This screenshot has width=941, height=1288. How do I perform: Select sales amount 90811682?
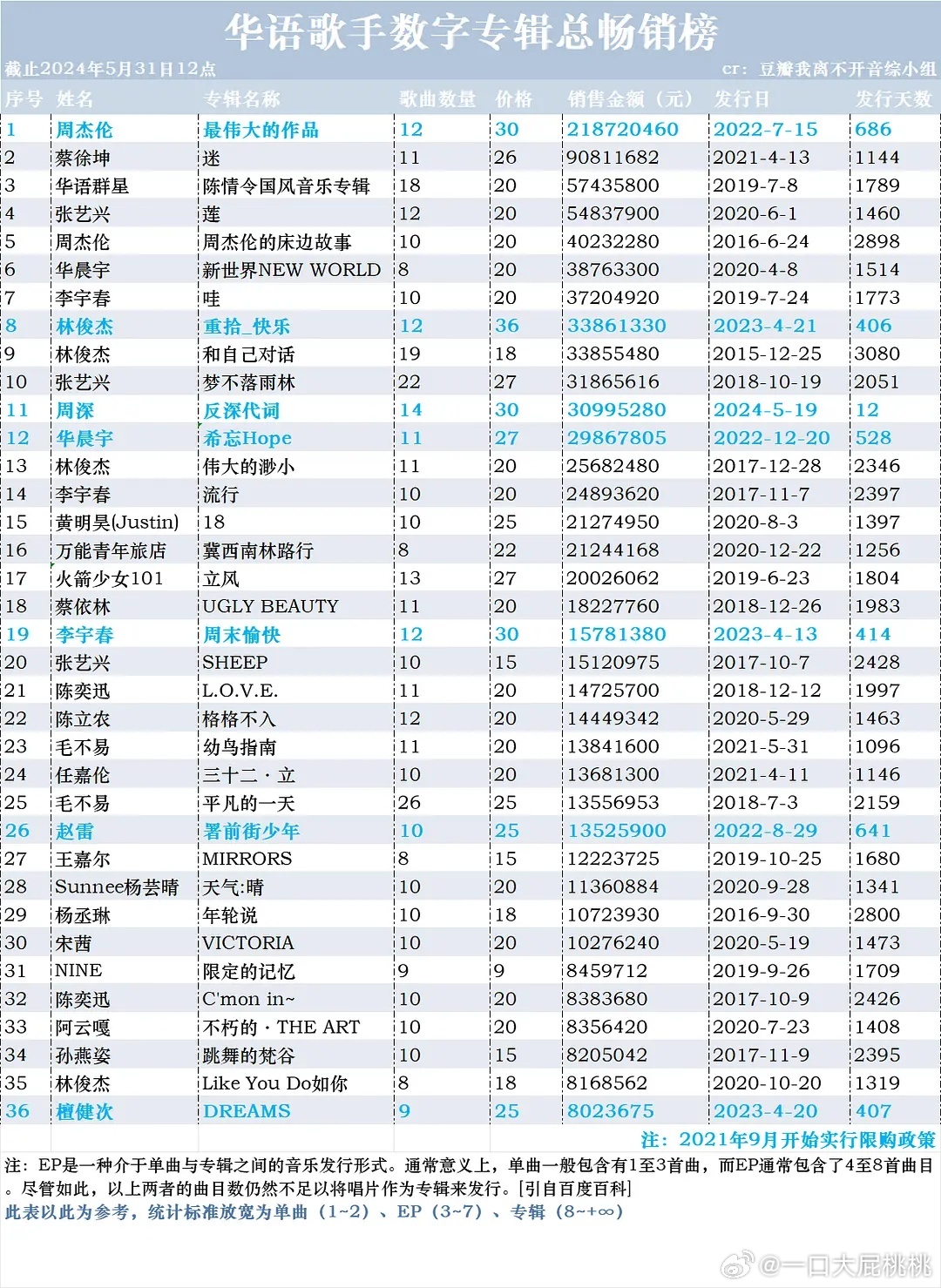click(613, 158)
